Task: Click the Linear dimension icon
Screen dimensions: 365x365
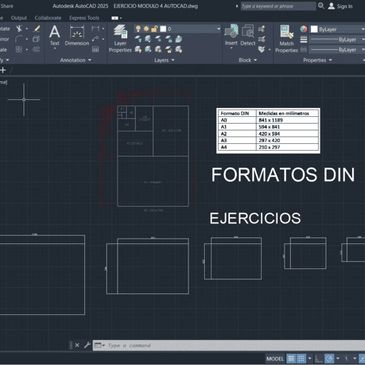Action: click(95, 29)
